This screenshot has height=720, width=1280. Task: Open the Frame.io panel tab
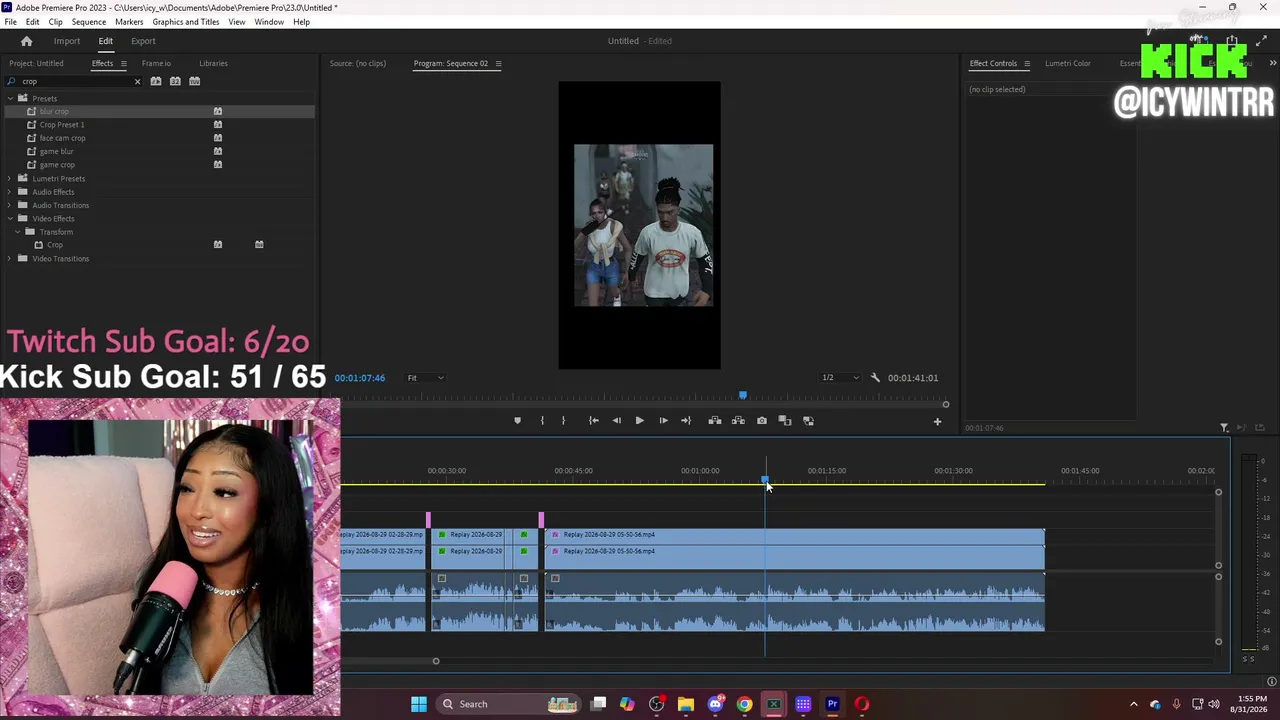coord(156,63)
